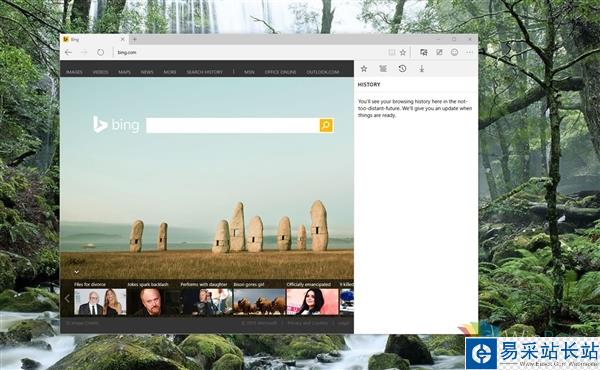Viewport: 600px width, 370px height.
Task: Click the carousel previous arrow
Action: pos(67,299)
